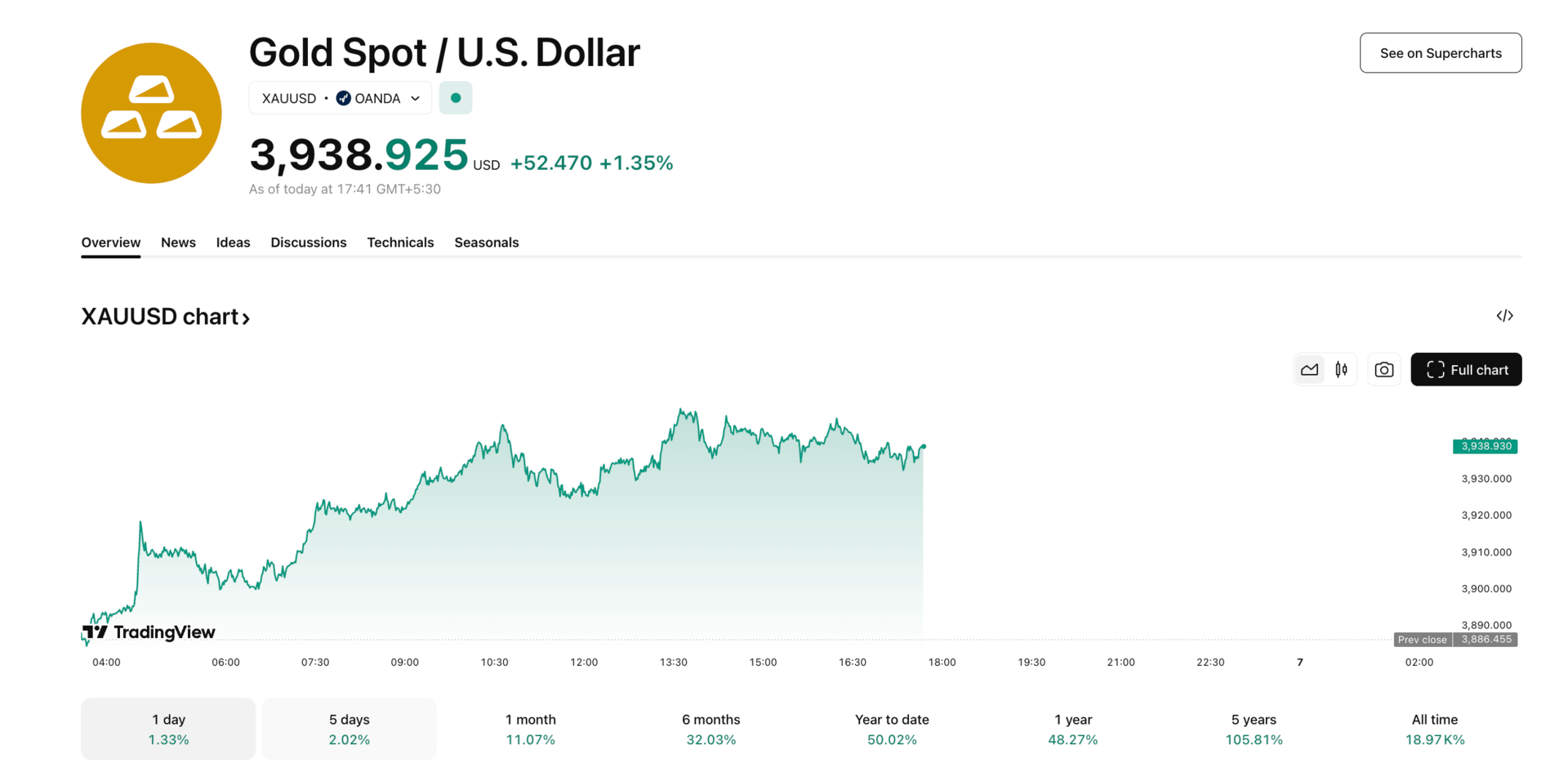Click the See on Supercharts button
The image size is (1568, 772).
tap(1440, 53)
